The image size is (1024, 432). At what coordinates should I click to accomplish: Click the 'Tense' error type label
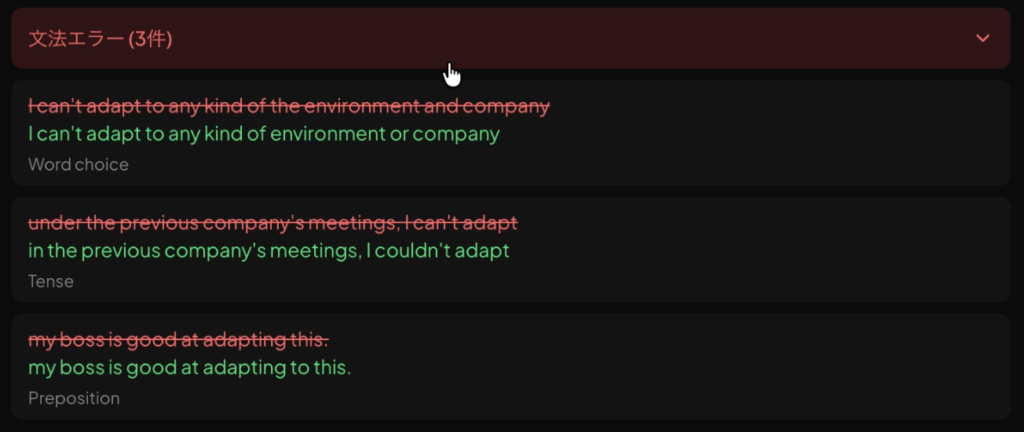tap(51, 281)
